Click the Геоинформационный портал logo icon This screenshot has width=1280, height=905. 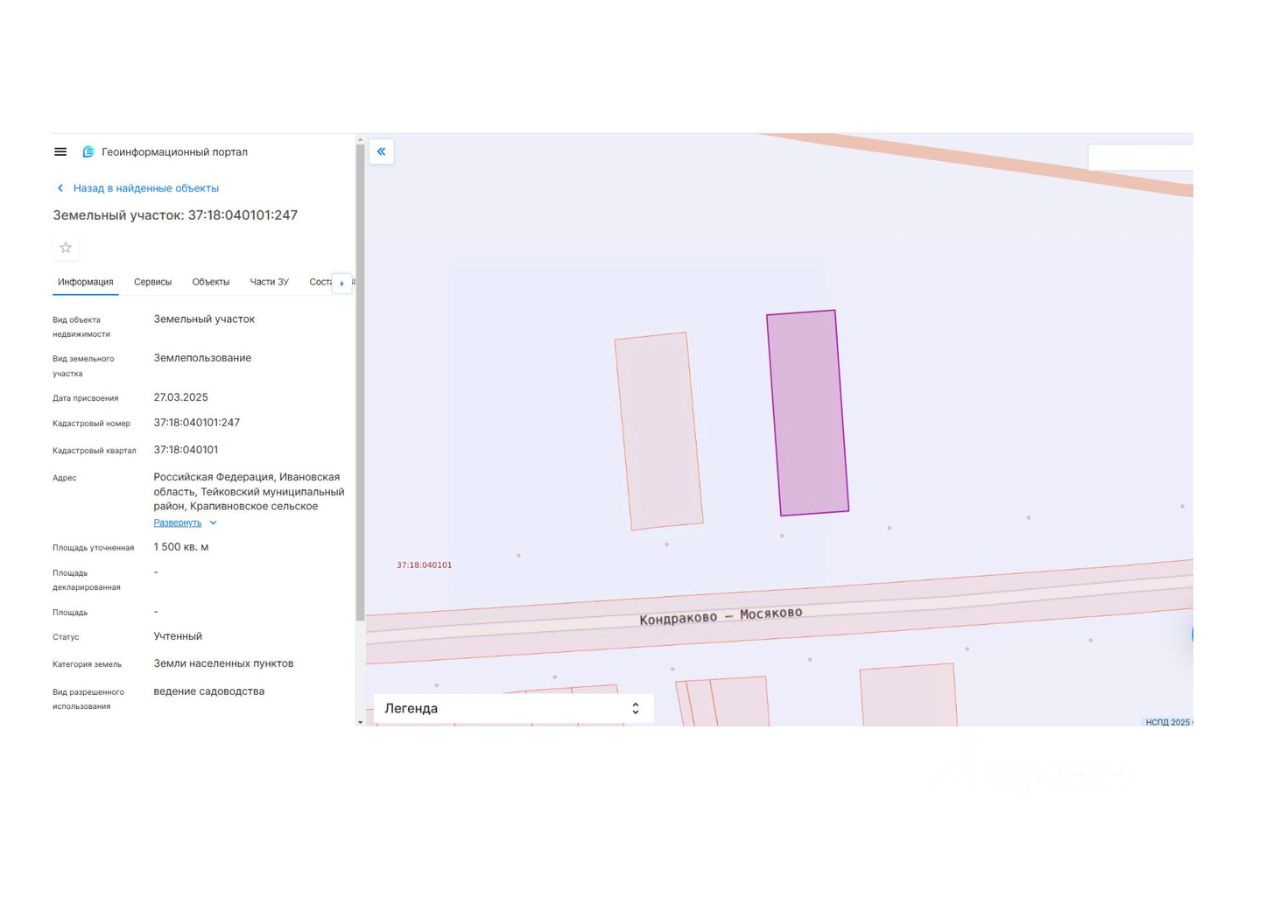(88, 152)
